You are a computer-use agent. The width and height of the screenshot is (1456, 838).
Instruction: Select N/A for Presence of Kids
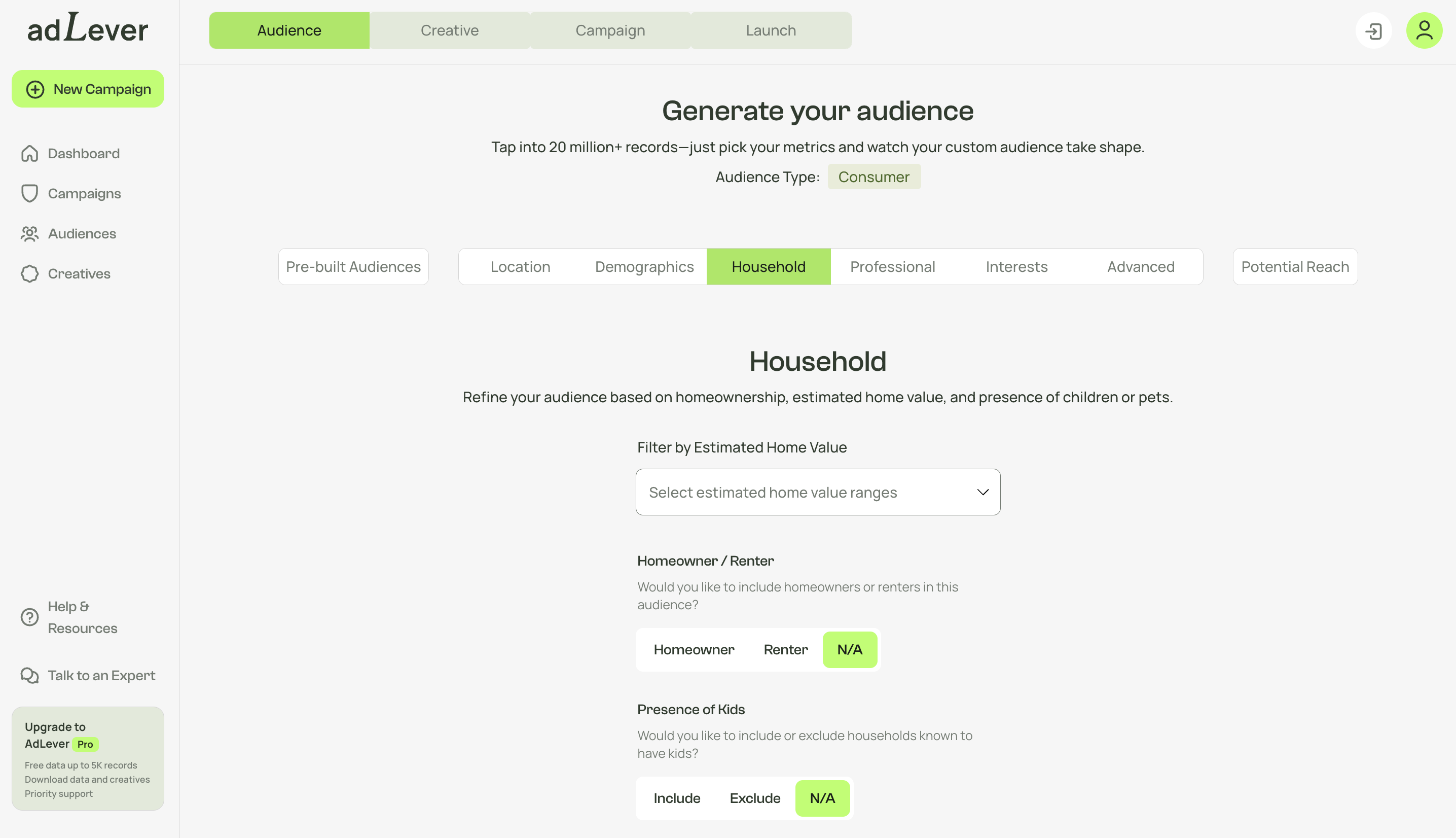tap(822, 798)
